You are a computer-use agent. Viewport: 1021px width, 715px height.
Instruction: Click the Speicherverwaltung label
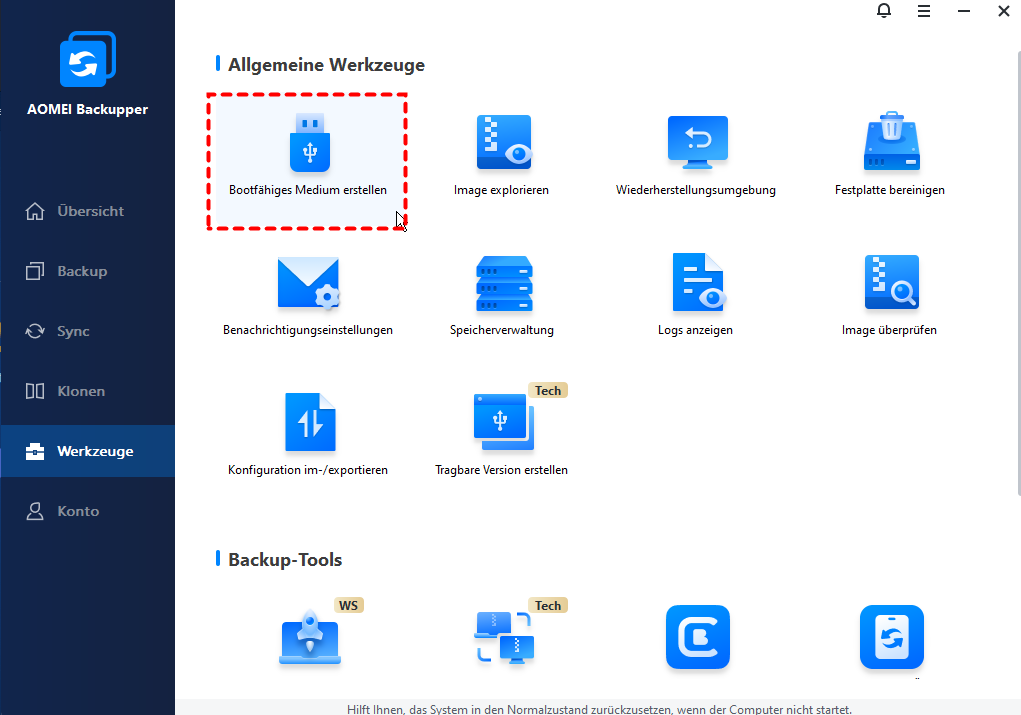501,330
